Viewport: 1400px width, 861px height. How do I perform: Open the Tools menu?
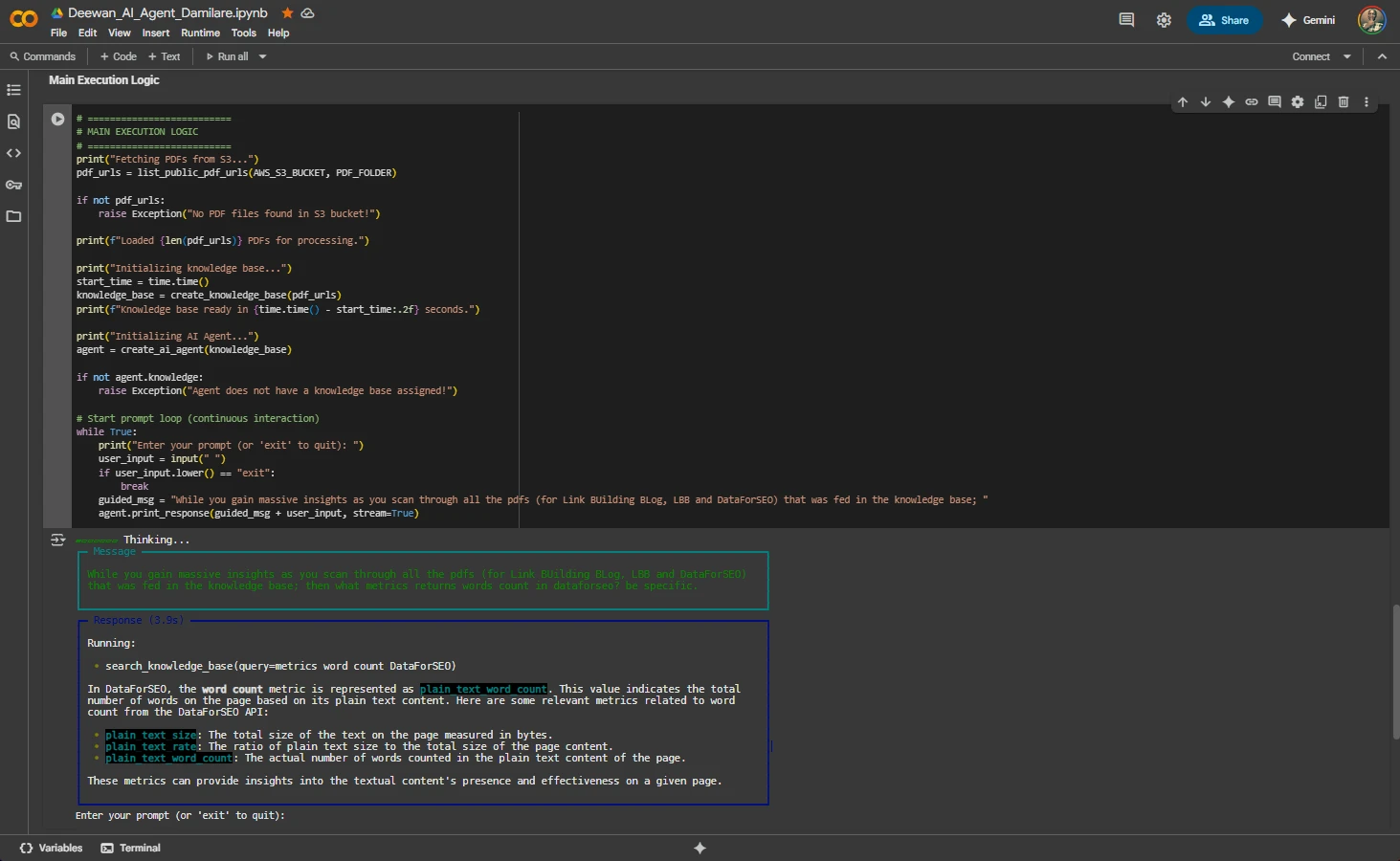point(243,33)
